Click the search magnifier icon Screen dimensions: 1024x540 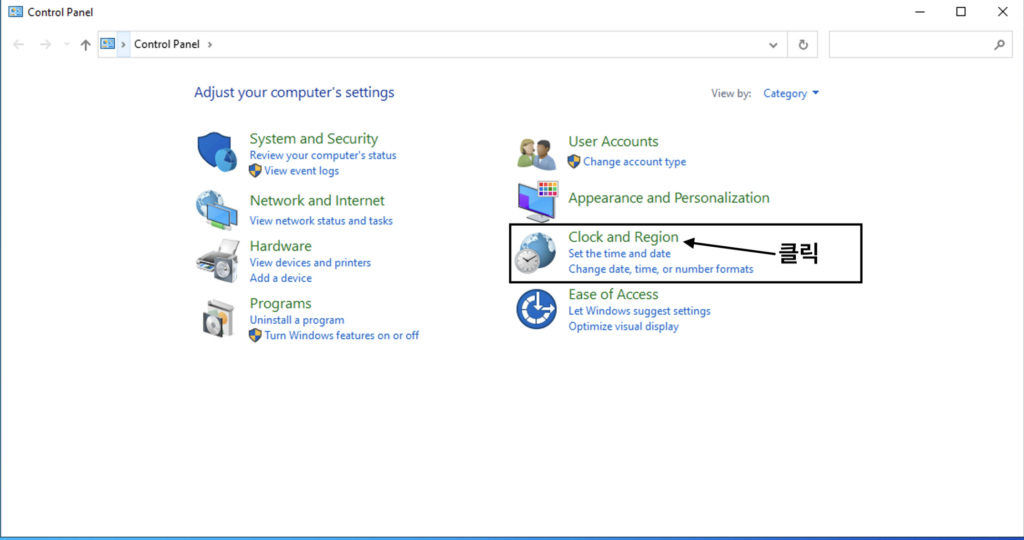pos(999,44)
